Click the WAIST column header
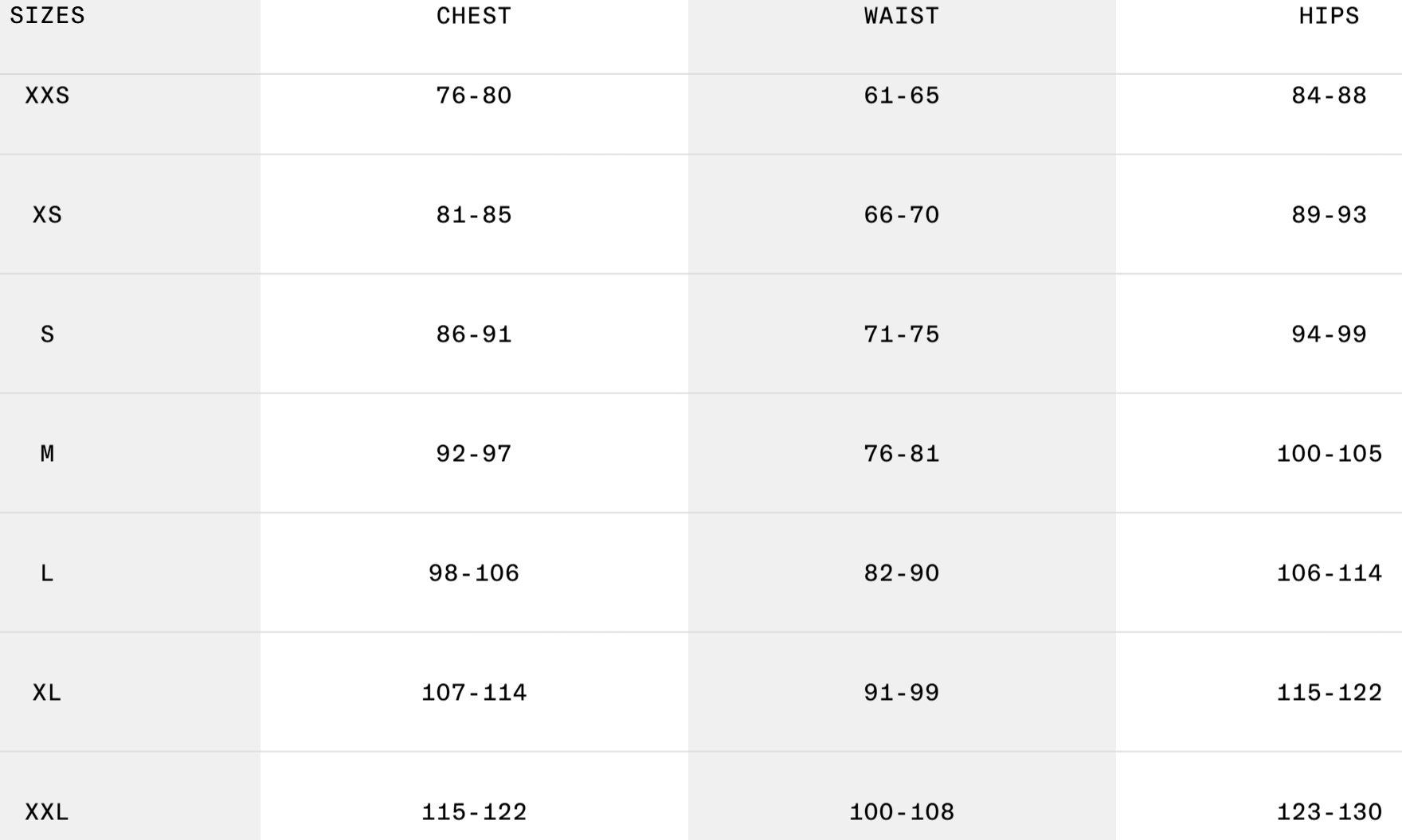 [x=902, y=16]
